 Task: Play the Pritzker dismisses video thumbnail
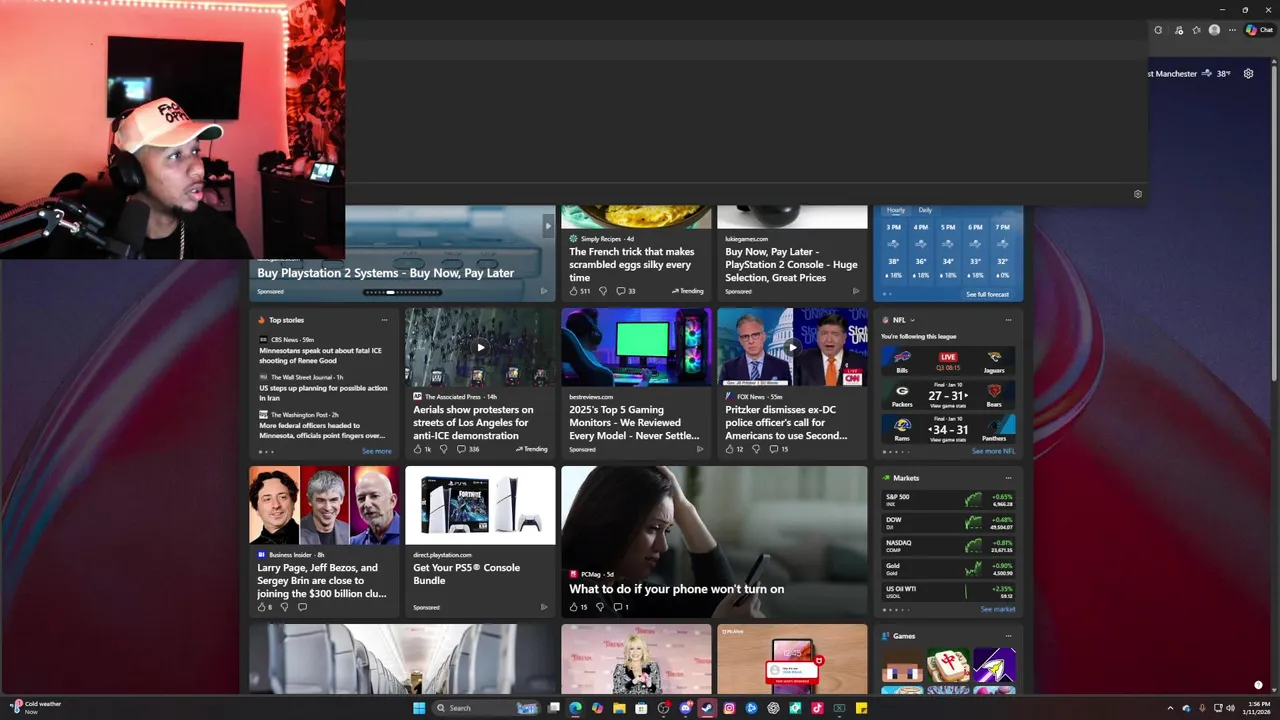coord(792,348)
